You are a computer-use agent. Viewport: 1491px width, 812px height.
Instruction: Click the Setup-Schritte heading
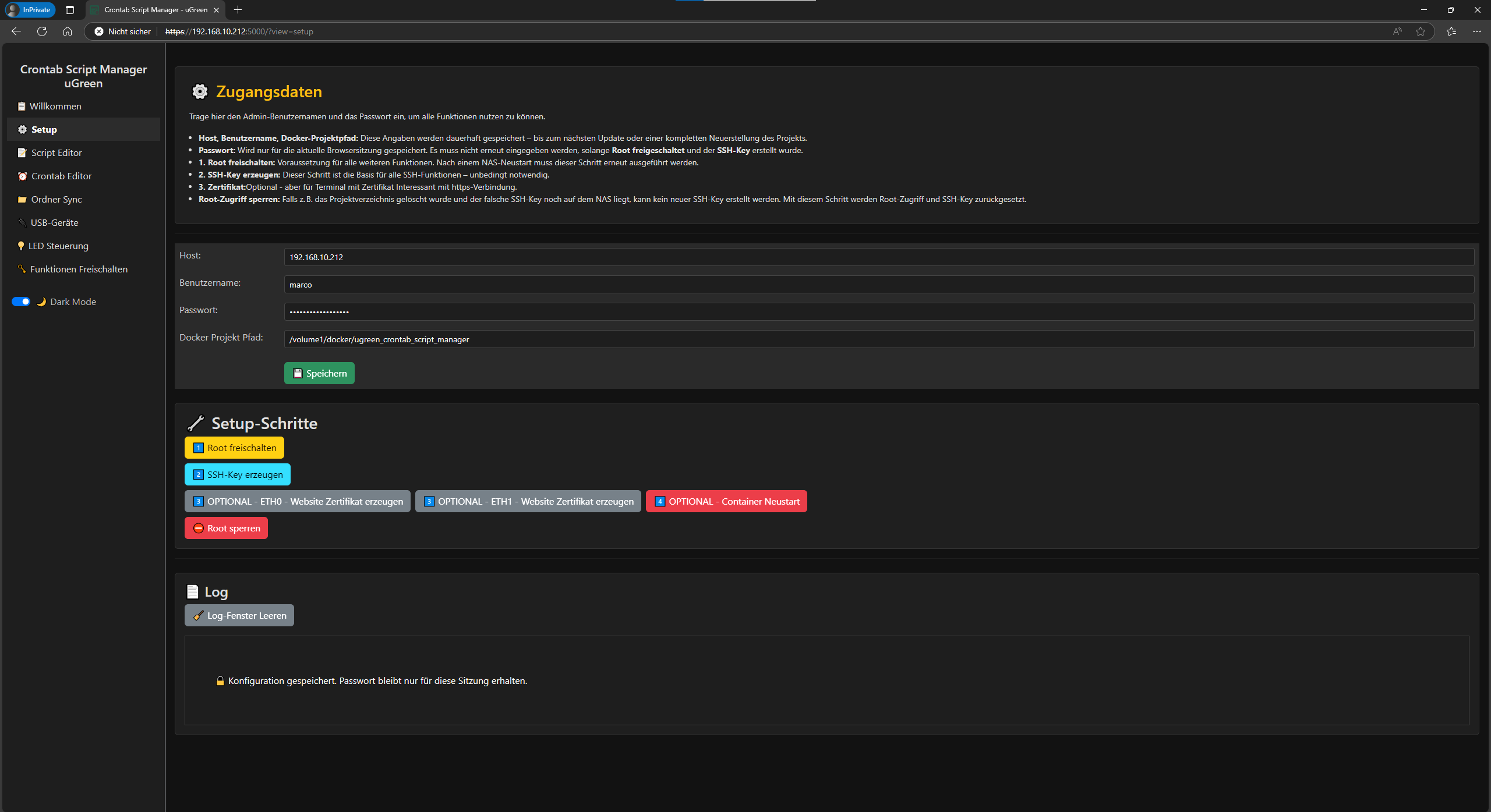point(264,423)
